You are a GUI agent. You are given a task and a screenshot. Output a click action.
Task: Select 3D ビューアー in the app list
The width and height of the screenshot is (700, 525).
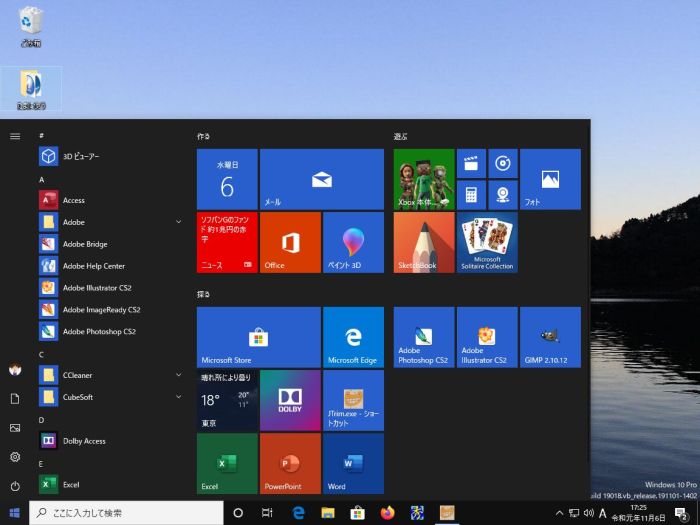point(80,156)
